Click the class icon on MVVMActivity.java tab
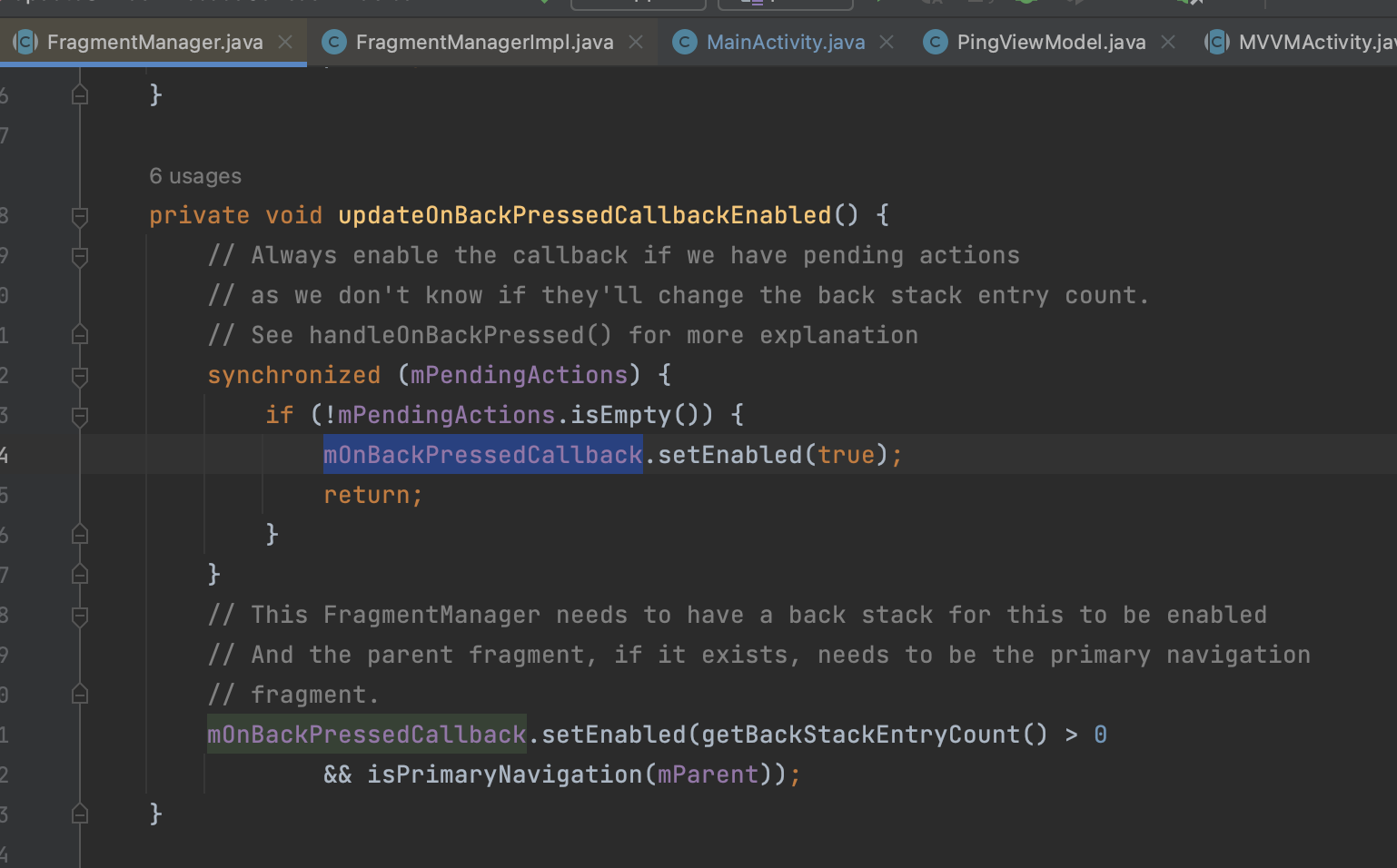The width and height of the screenshot is (1397, 868). coord(1215,41)
